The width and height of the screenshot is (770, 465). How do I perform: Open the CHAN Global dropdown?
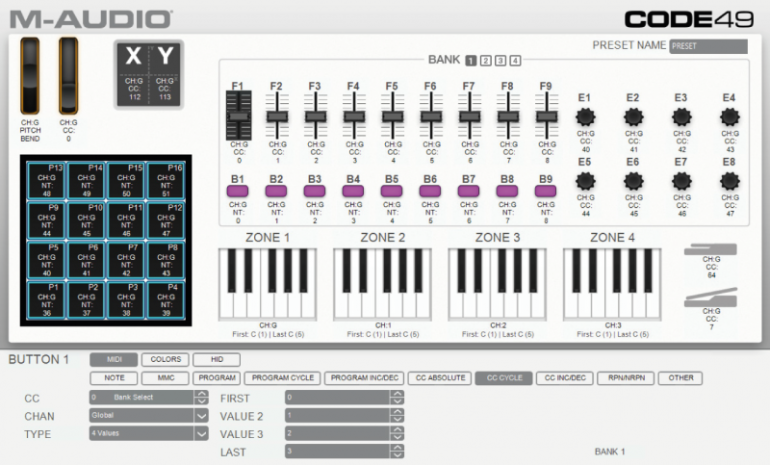149,415
